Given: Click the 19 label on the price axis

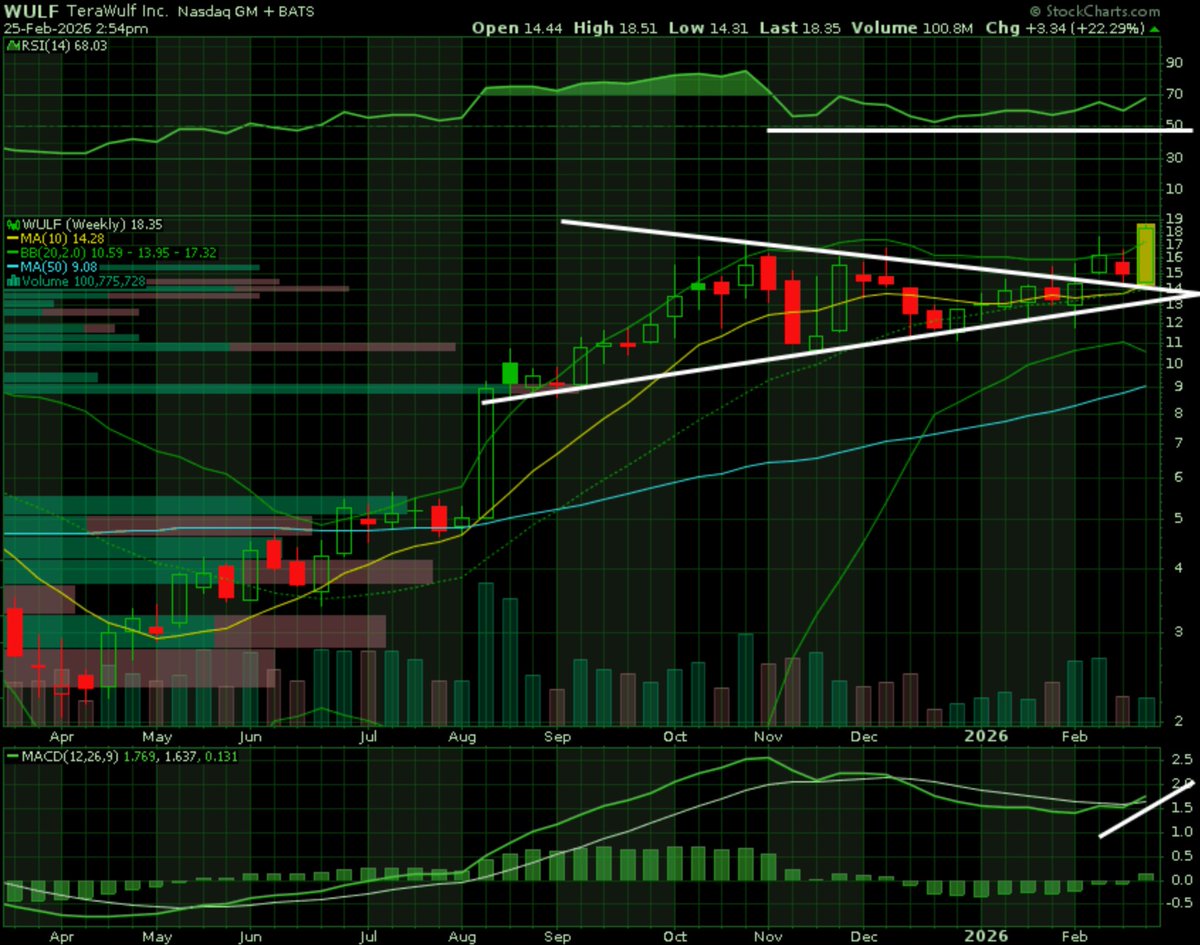Looking at the screenshot, I should tap(1174, 219).
